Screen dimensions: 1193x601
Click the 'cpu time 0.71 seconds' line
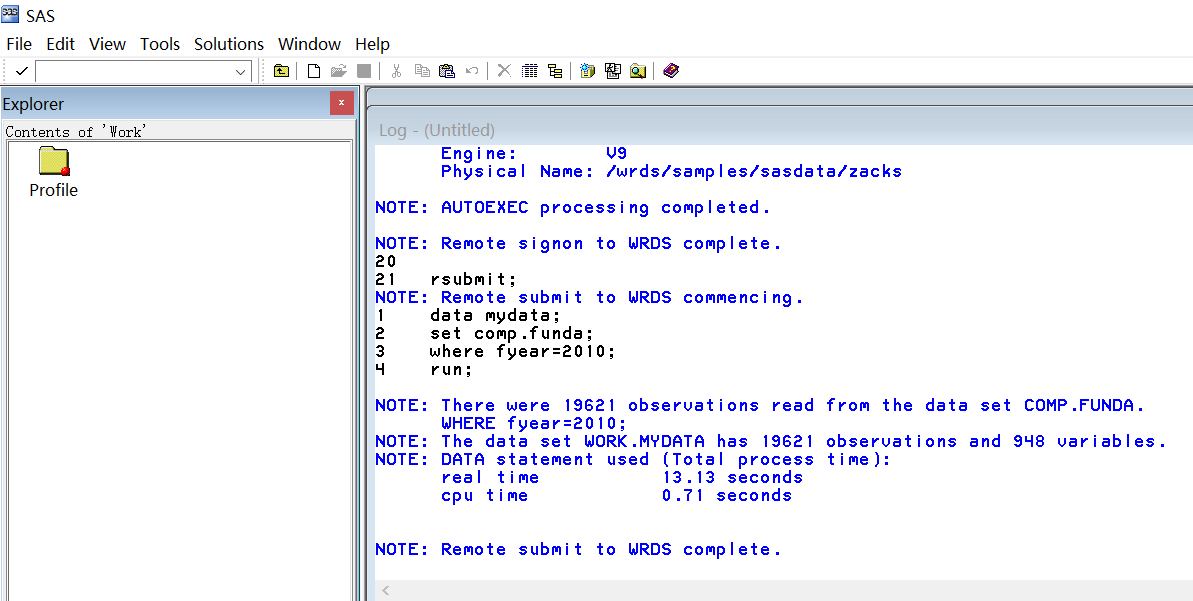pos(616,495)
